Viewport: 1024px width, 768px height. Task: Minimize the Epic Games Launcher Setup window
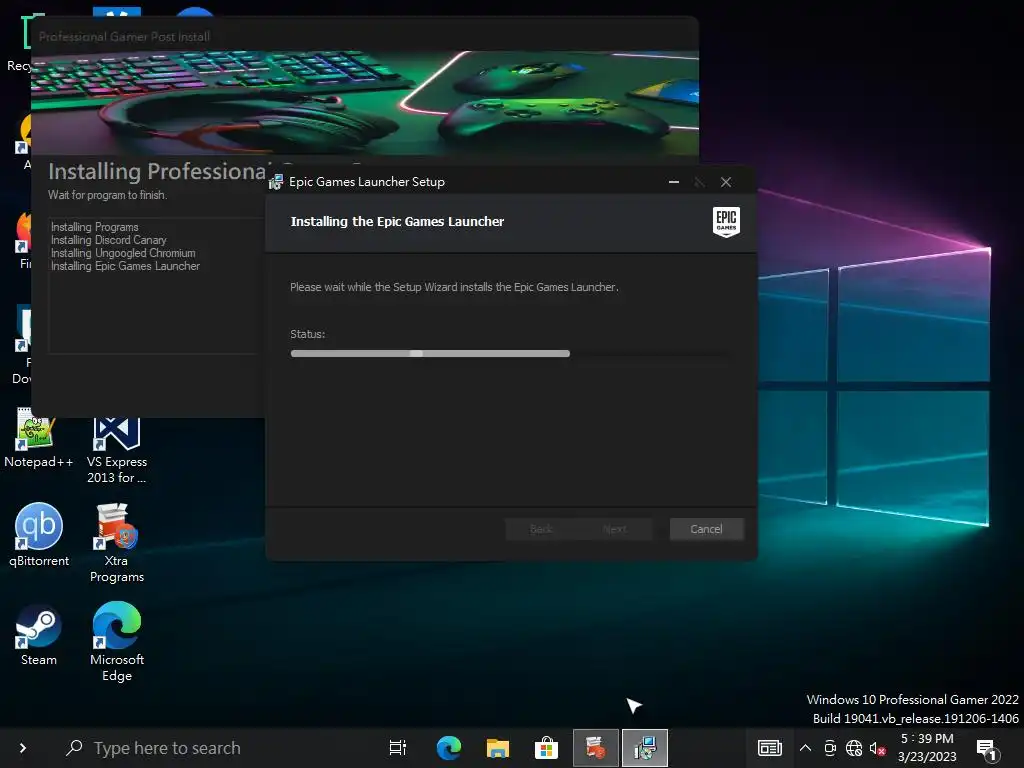point(674,182)
